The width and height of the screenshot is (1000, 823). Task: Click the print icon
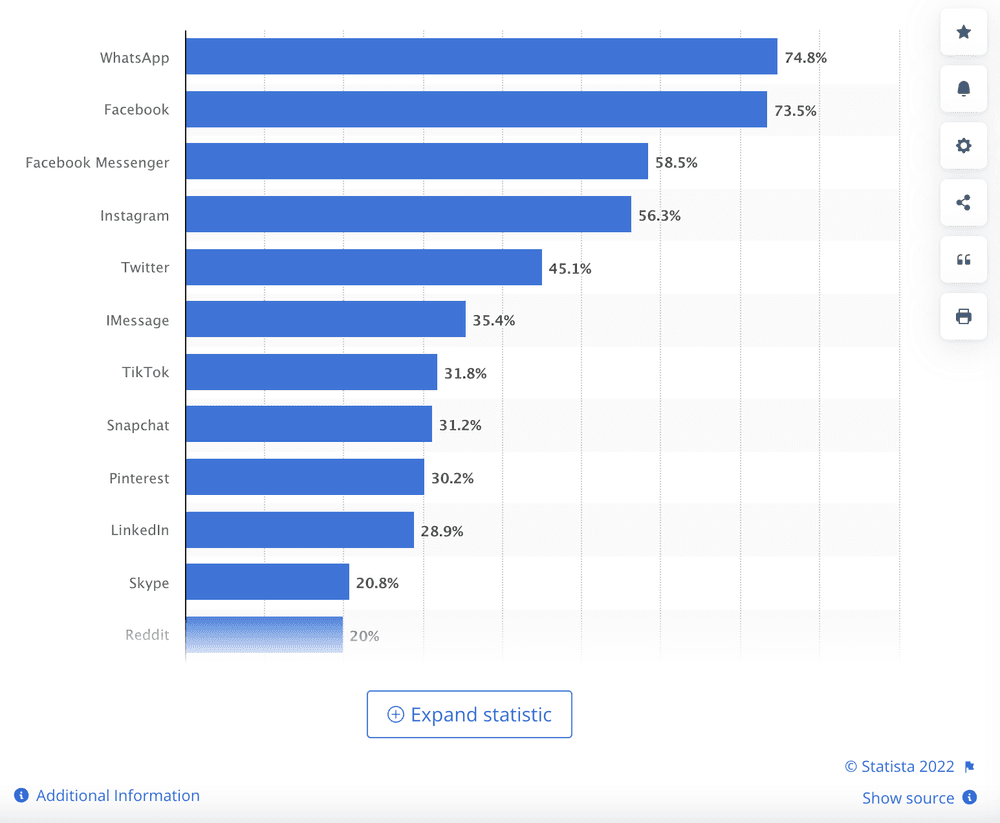pyautogui.click(x=963, y=316)
